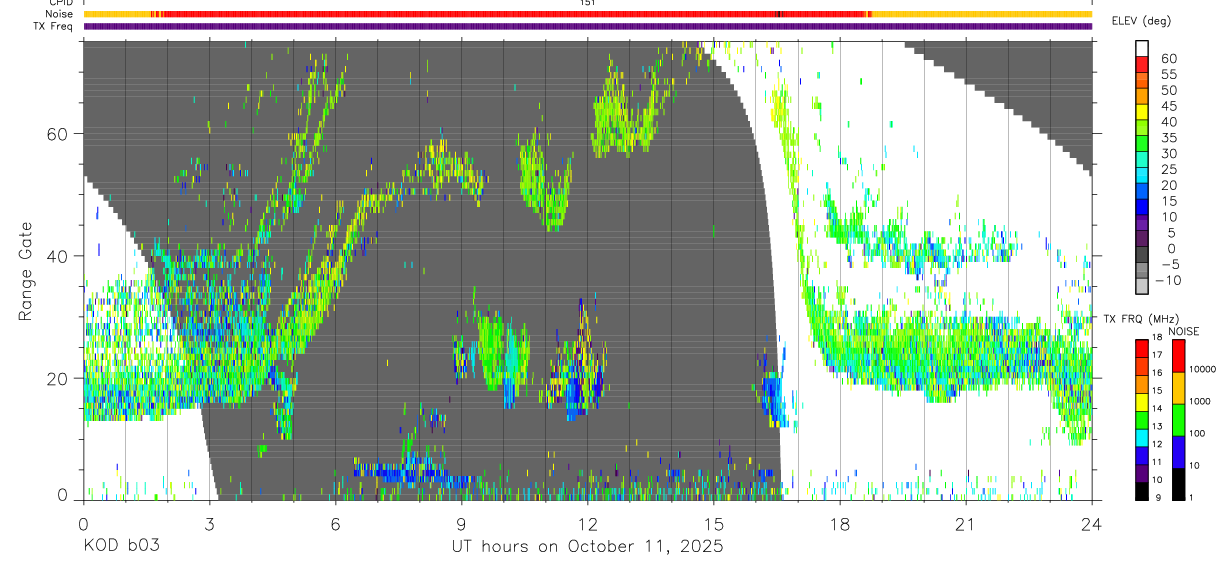Image resolution: width=1228 pixels, height=567 pixels.
Task: Click the '25' value in the ELEV legend
Action: [x=1169, y=169]
